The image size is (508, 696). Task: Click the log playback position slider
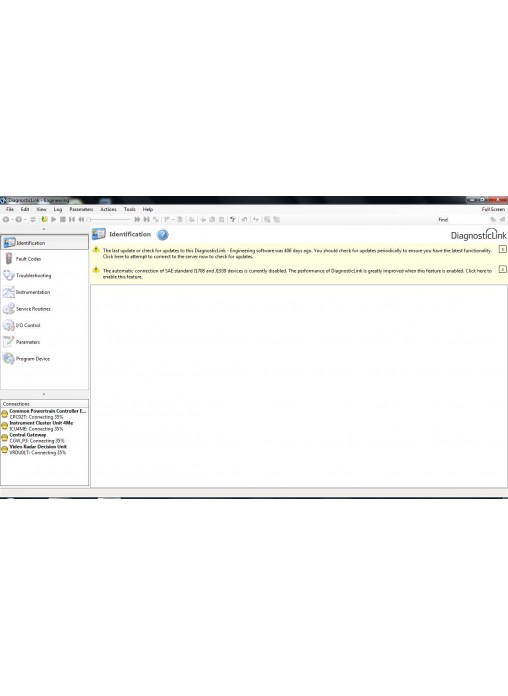point(109,219)
